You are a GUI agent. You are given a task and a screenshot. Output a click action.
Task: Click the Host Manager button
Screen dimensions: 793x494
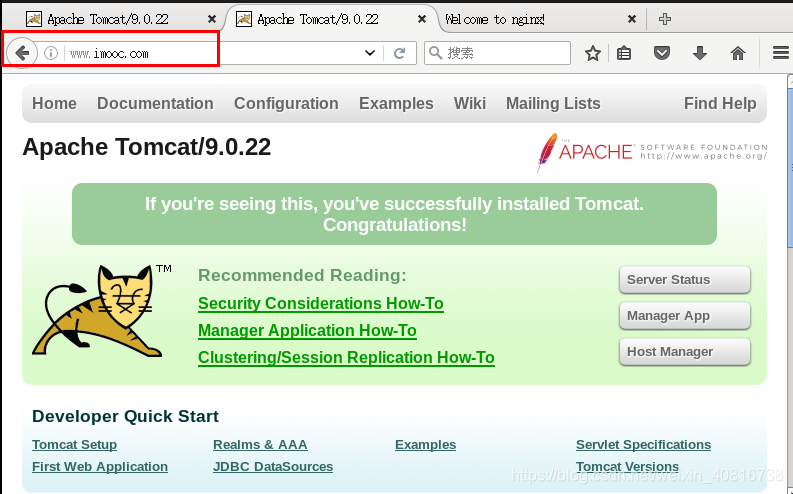[684, 351]
